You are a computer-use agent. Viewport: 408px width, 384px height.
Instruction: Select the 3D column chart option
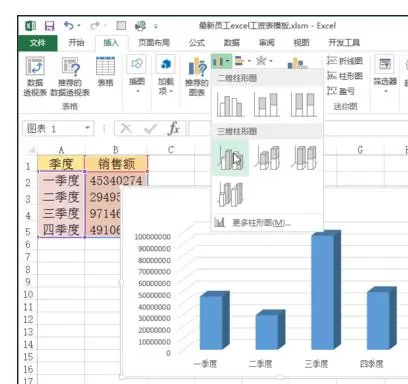[x=231, y=194]
